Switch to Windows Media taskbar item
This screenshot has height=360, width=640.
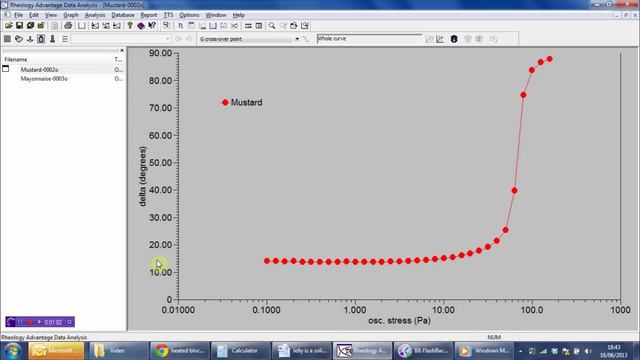click(484, 351)
